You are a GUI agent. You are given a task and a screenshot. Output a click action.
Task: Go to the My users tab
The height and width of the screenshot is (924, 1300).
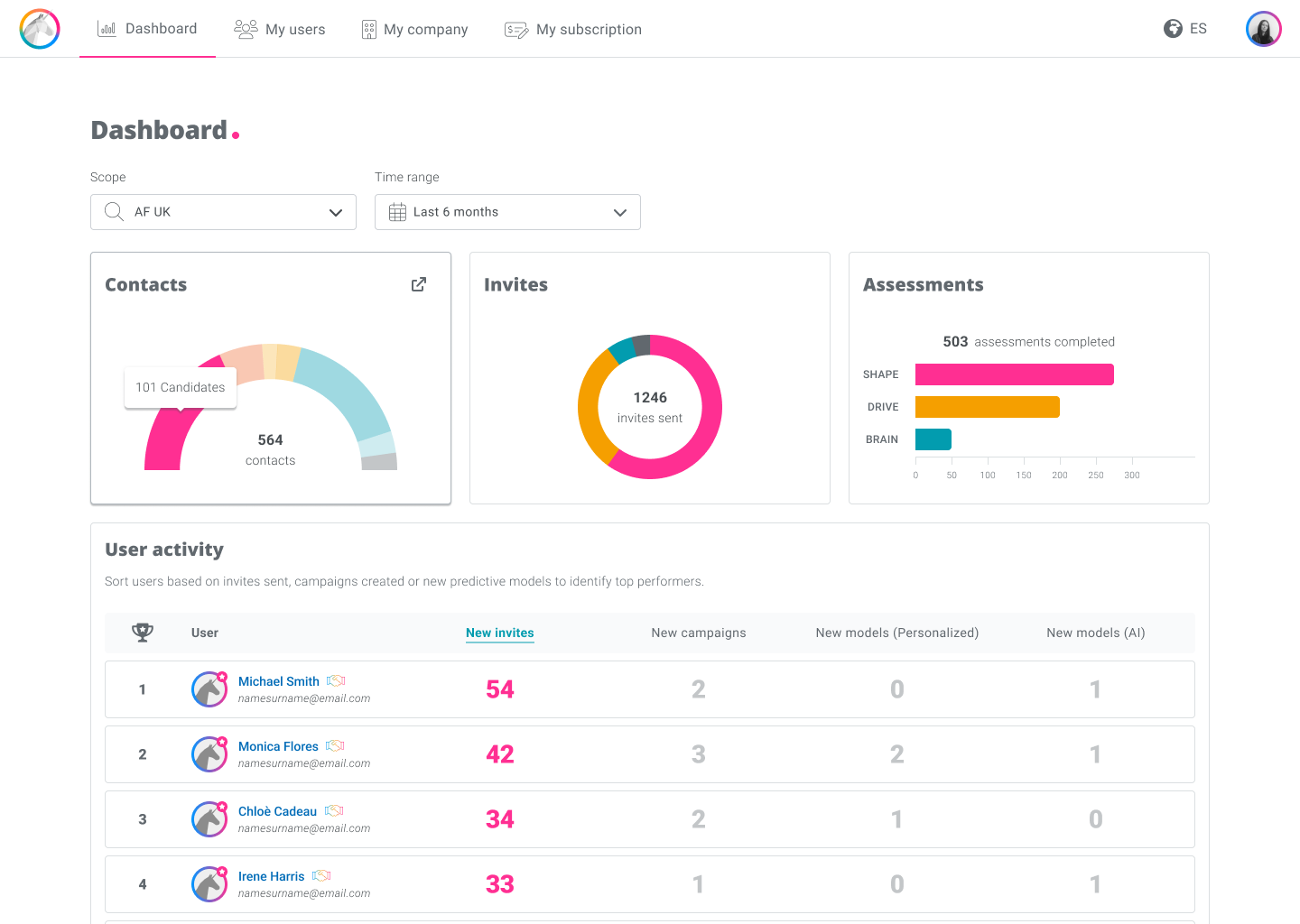coord(280,29)
